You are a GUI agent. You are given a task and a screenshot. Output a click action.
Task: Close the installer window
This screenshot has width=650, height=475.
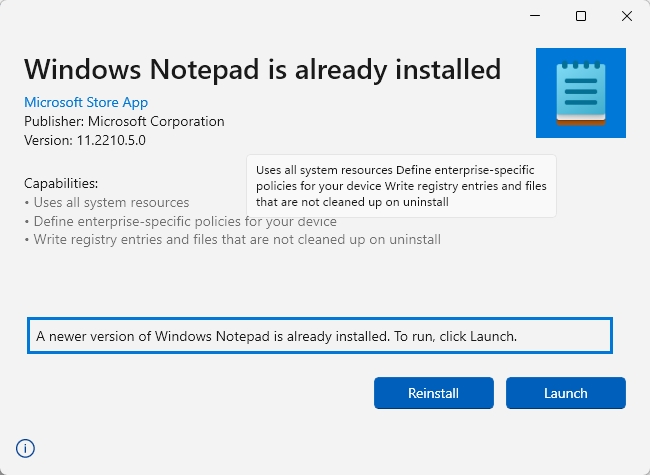(x=627, y=16)
